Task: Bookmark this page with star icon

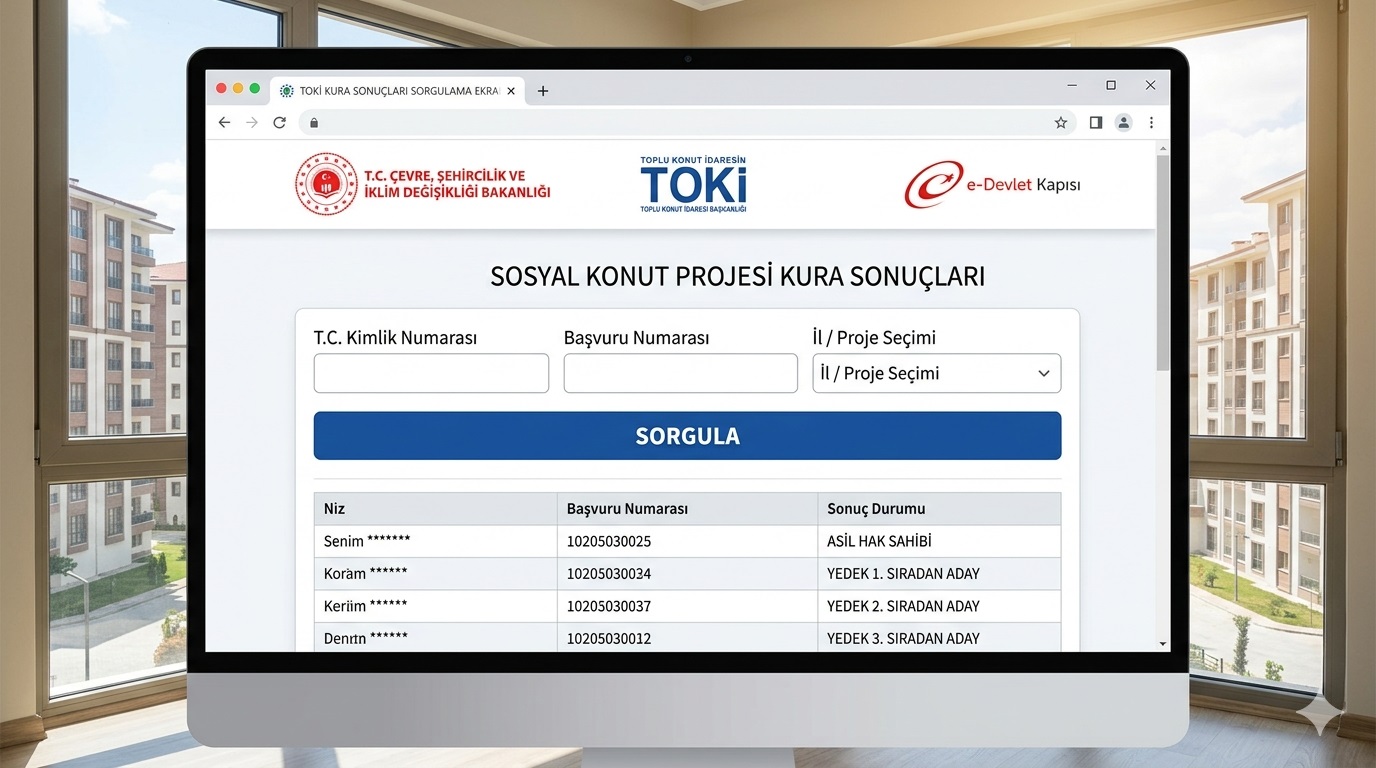Action: (1061, 122)
